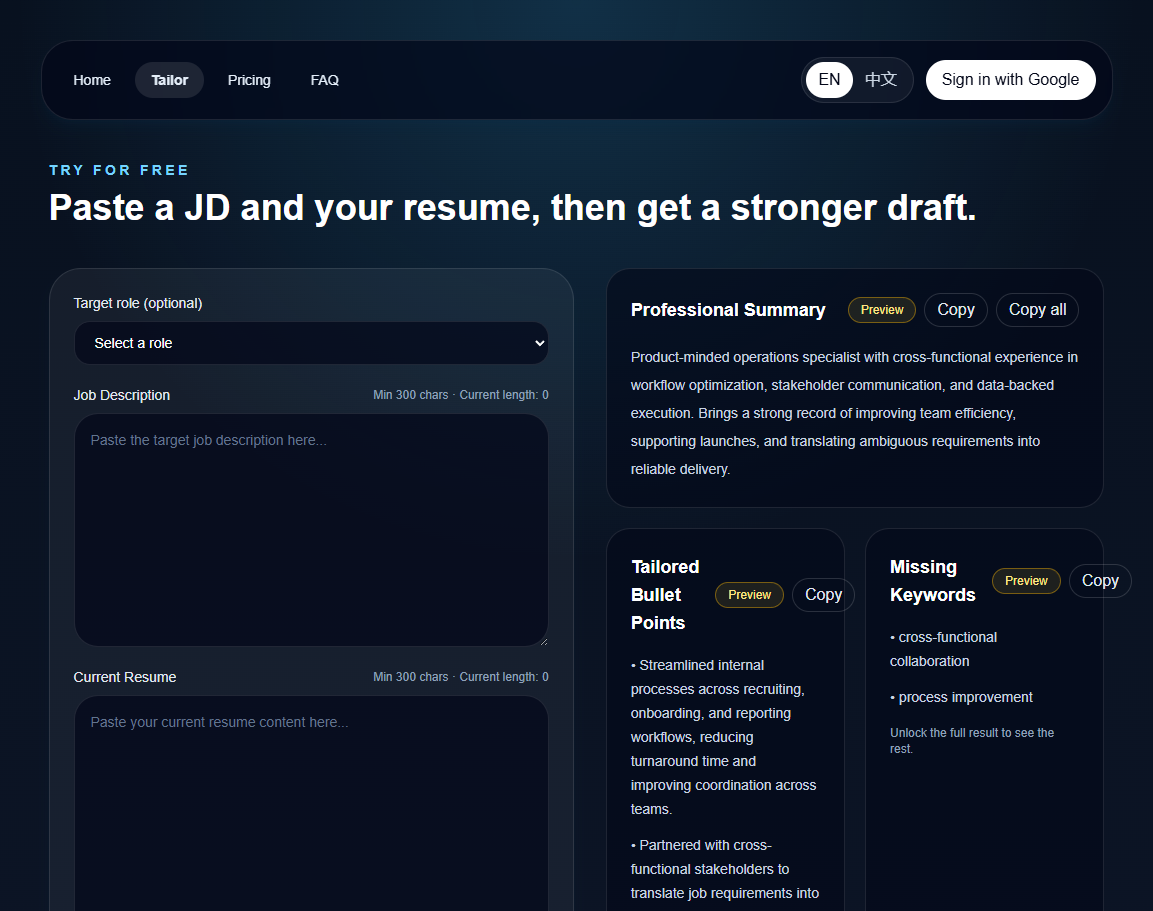Copy the Tailored Bullet Points

click(822, 594)
